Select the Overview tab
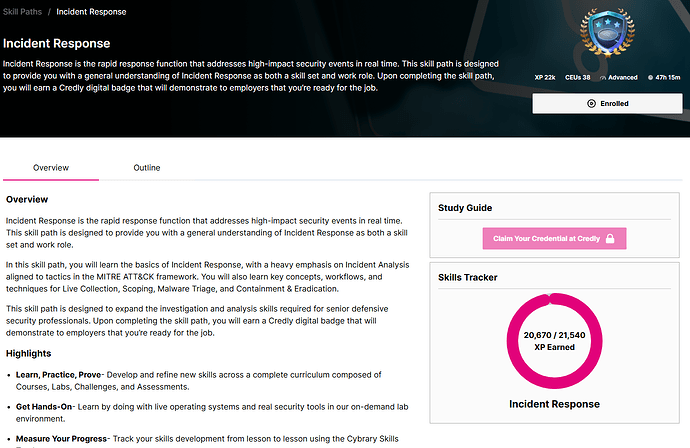This screenshot has height=448, width=690. (x=51, y=168)
